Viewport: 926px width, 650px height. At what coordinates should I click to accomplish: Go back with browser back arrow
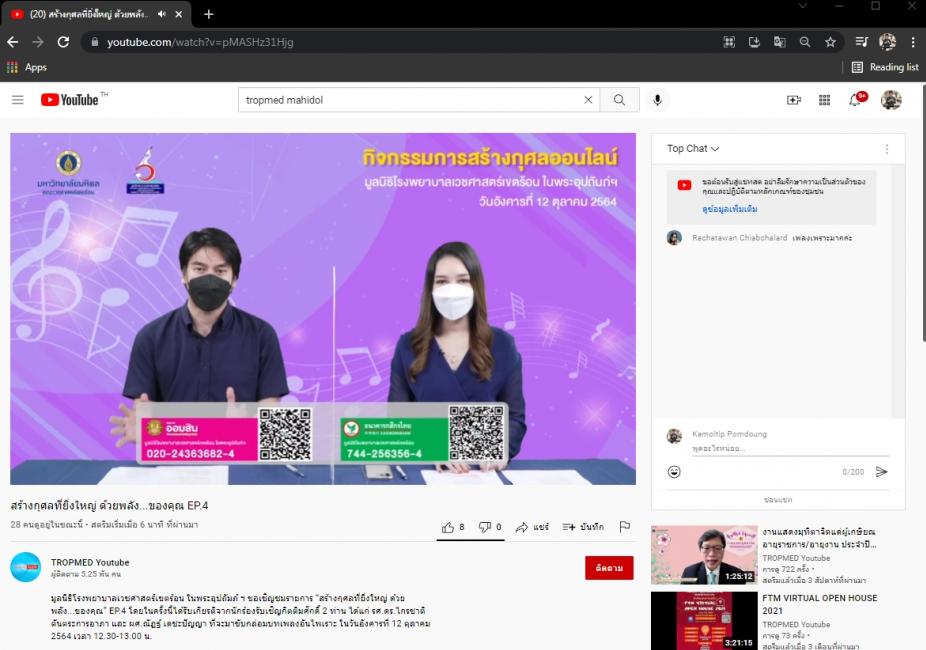(x=12, y=42)
